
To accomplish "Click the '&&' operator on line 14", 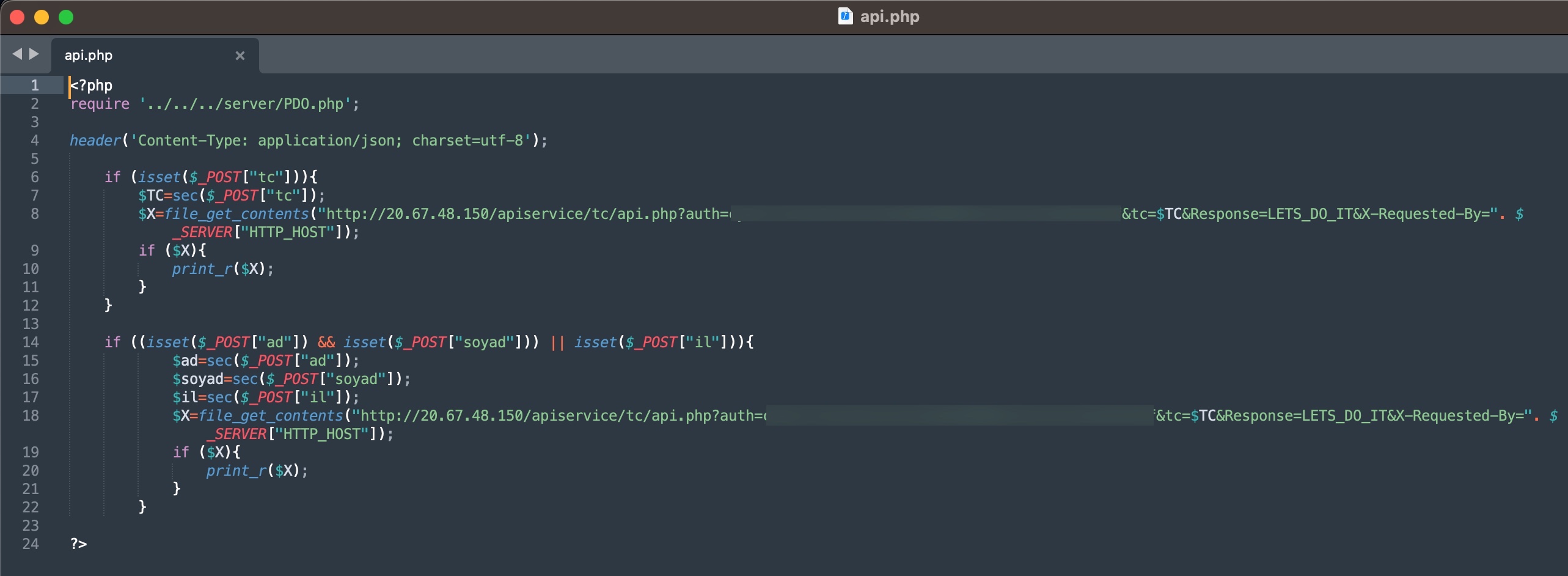I will (x=326, y=342).
